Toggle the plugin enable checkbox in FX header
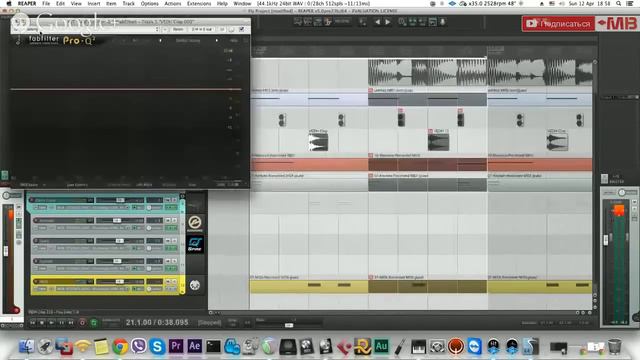Screen dimensions: 640x360 coord(242,29)
